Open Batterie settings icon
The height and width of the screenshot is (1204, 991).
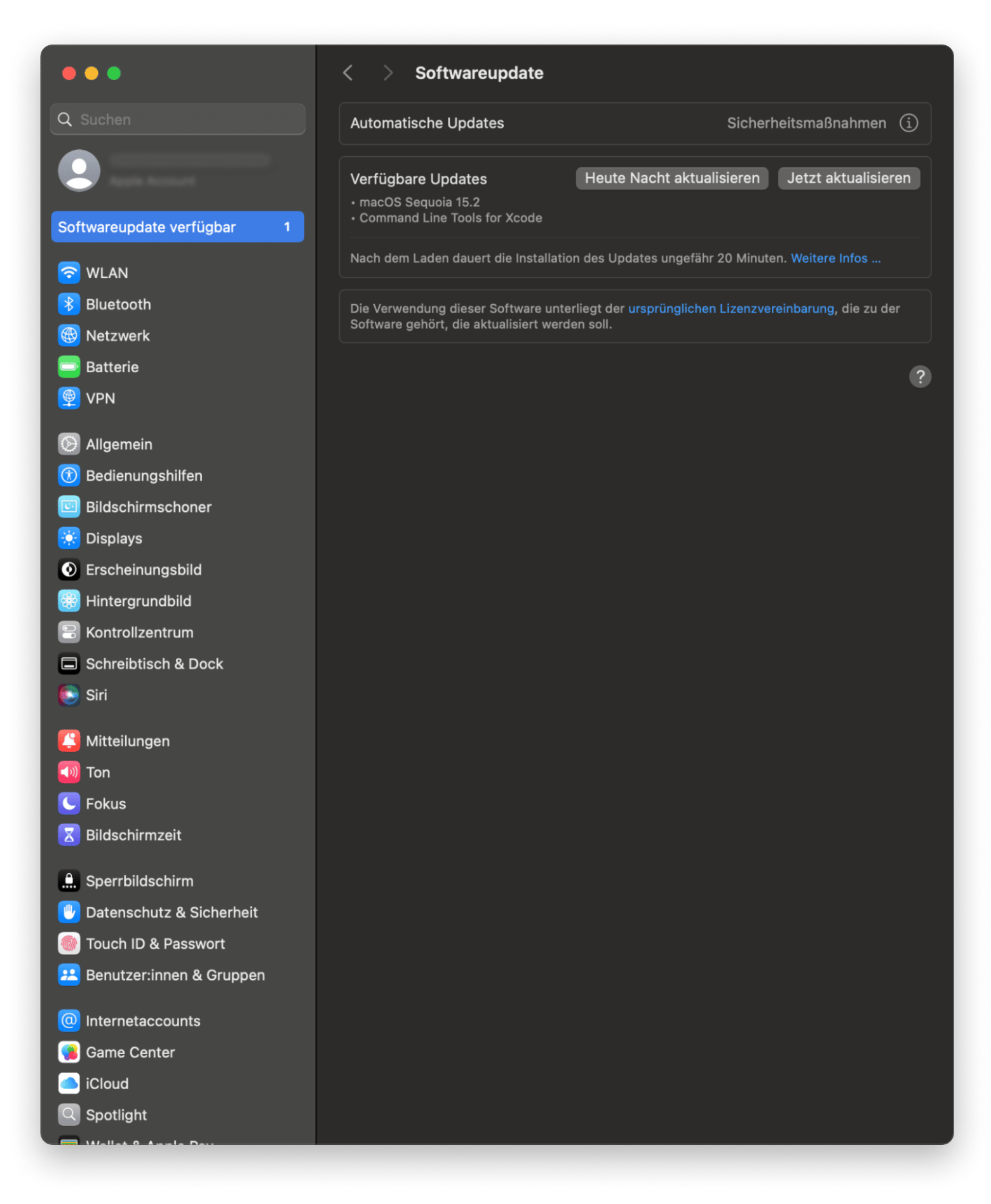click(69, 366)
